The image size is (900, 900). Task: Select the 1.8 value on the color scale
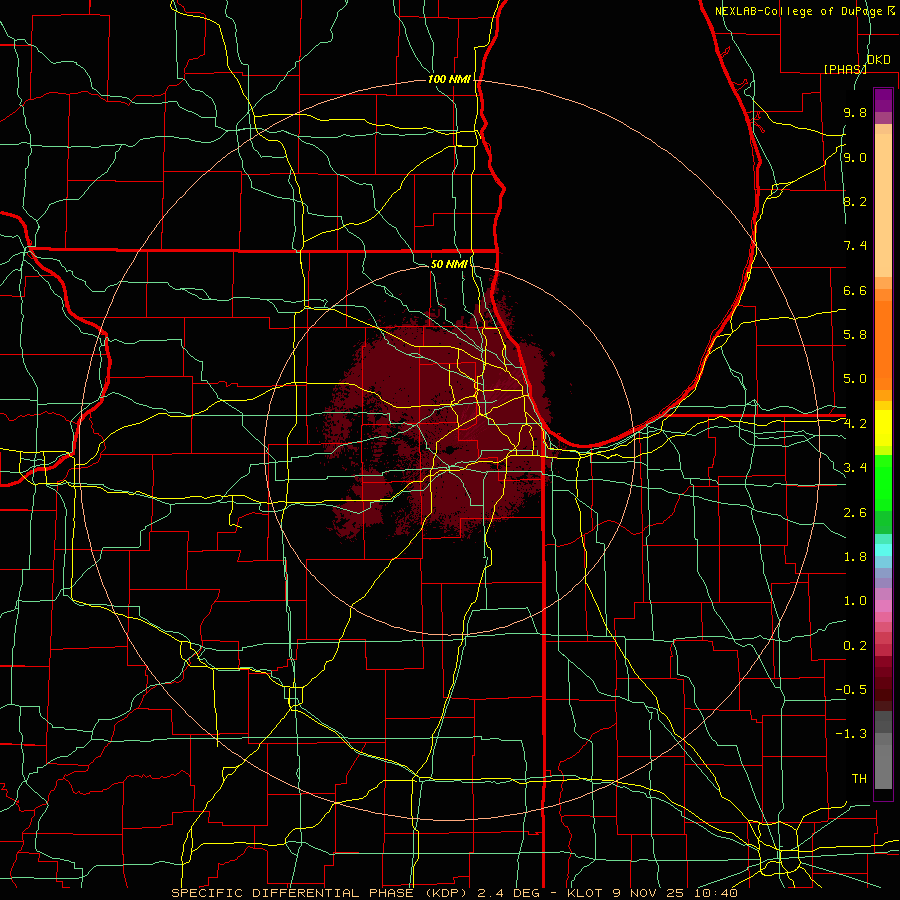tap(855, 557)
